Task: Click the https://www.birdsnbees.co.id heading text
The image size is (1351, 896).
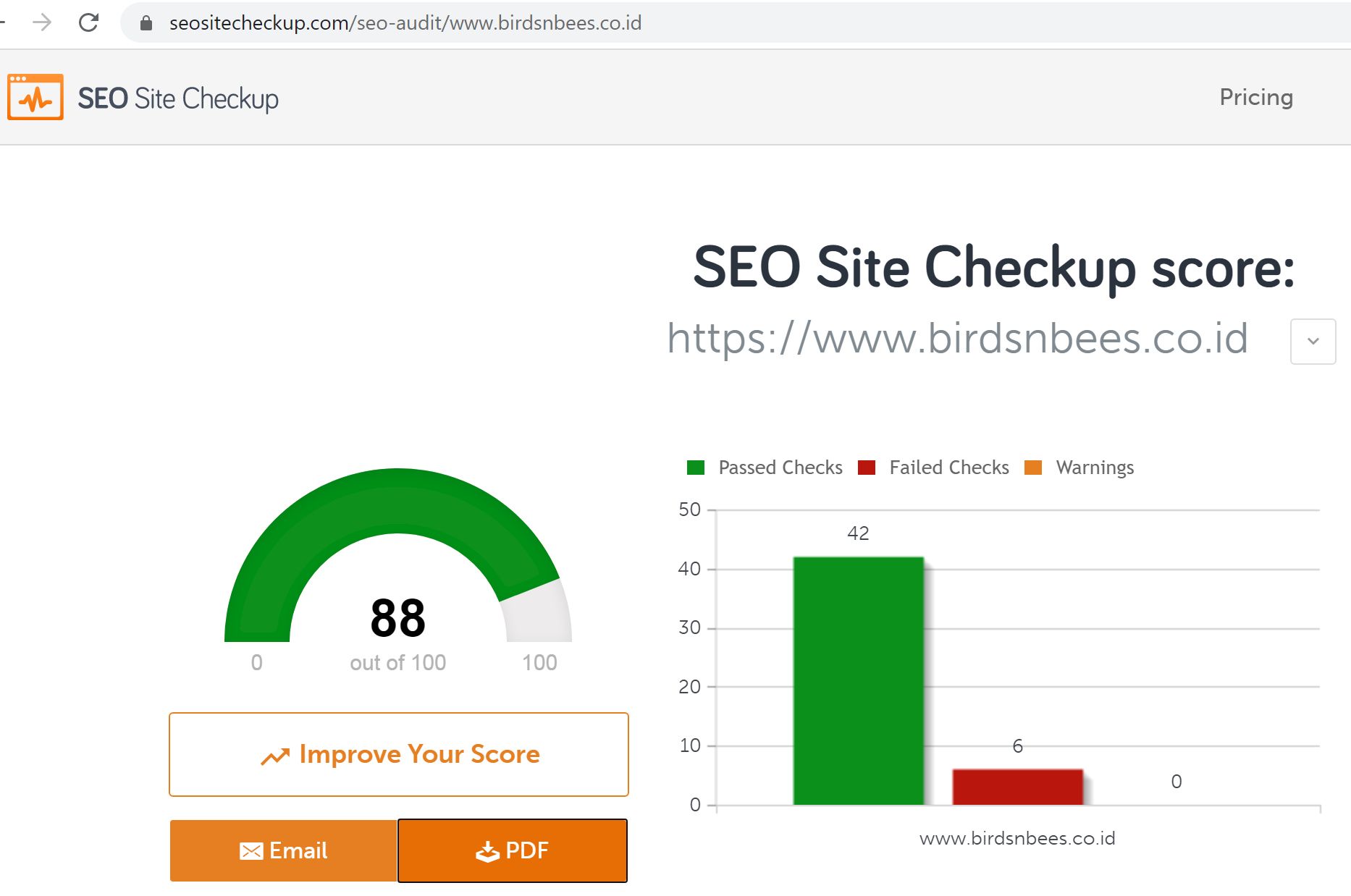Action: pos(957,339)
